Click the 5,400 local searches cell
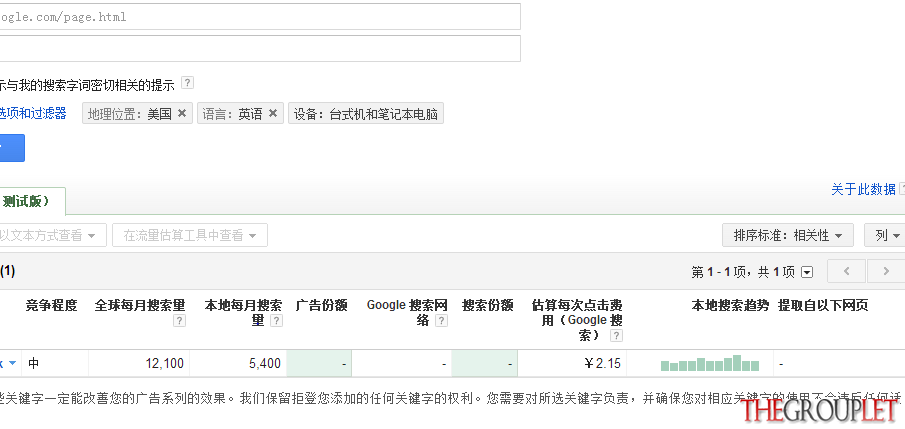This screenshot has height=429, width=905. click(x=238, y=364)
